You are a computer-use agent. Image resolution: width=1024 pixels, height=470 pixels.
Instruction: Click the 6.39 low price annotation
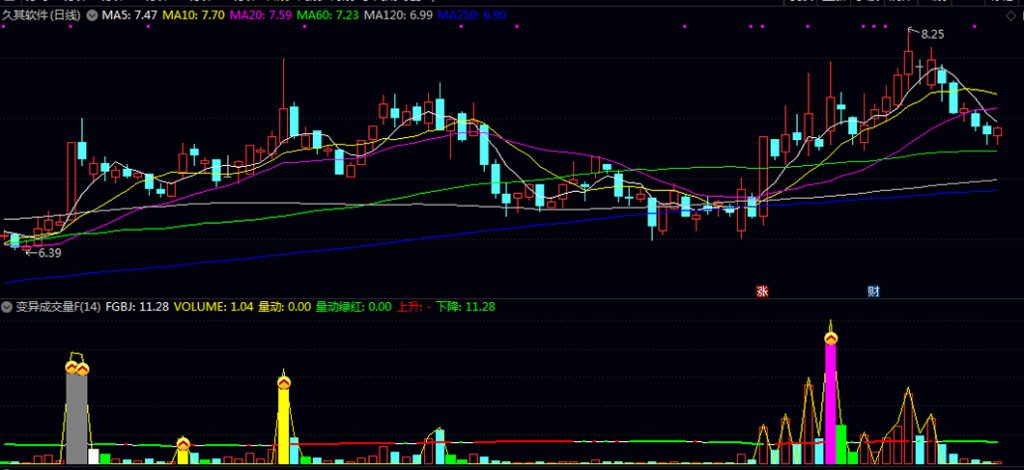click(x=47, y=253)
